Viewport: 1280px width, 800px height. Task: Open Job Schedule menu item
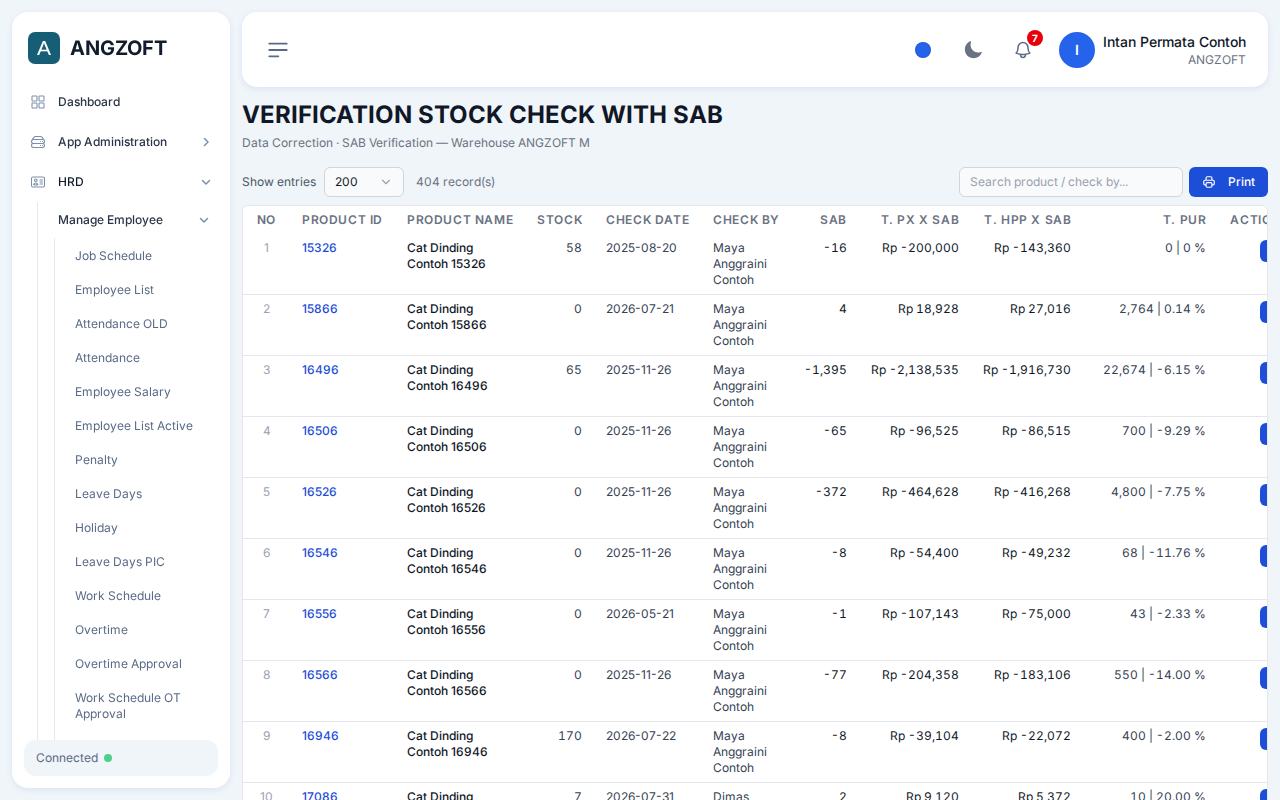113,256
